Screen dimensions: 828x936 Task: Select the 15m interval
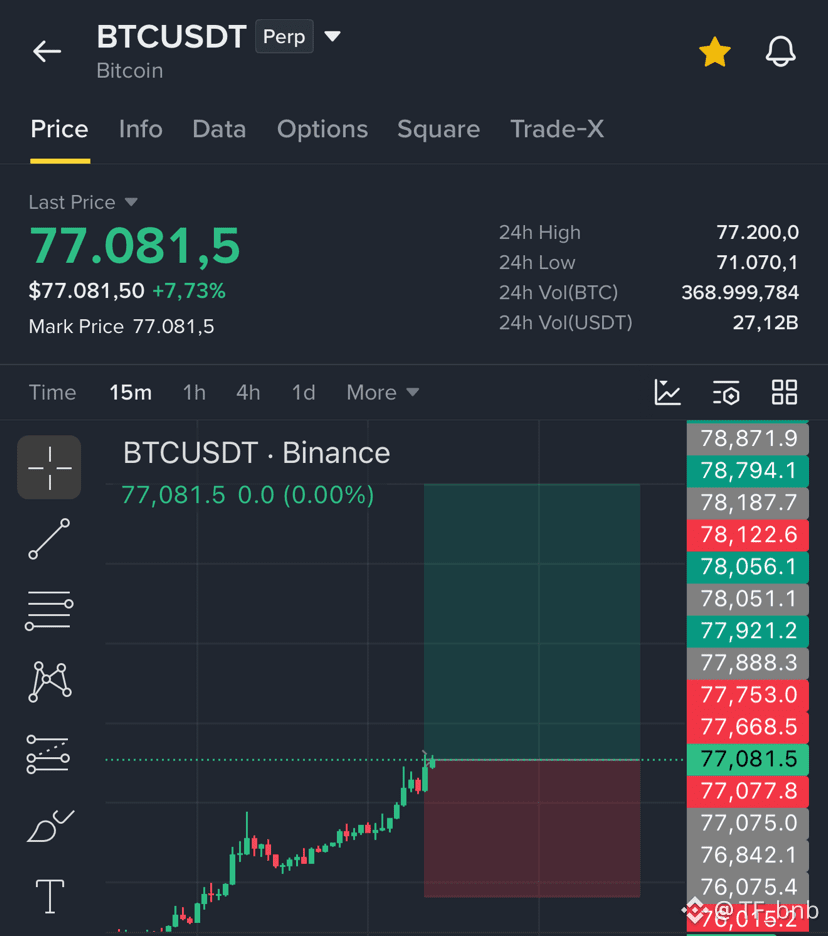pyautogui.click(x=130, y=393)
